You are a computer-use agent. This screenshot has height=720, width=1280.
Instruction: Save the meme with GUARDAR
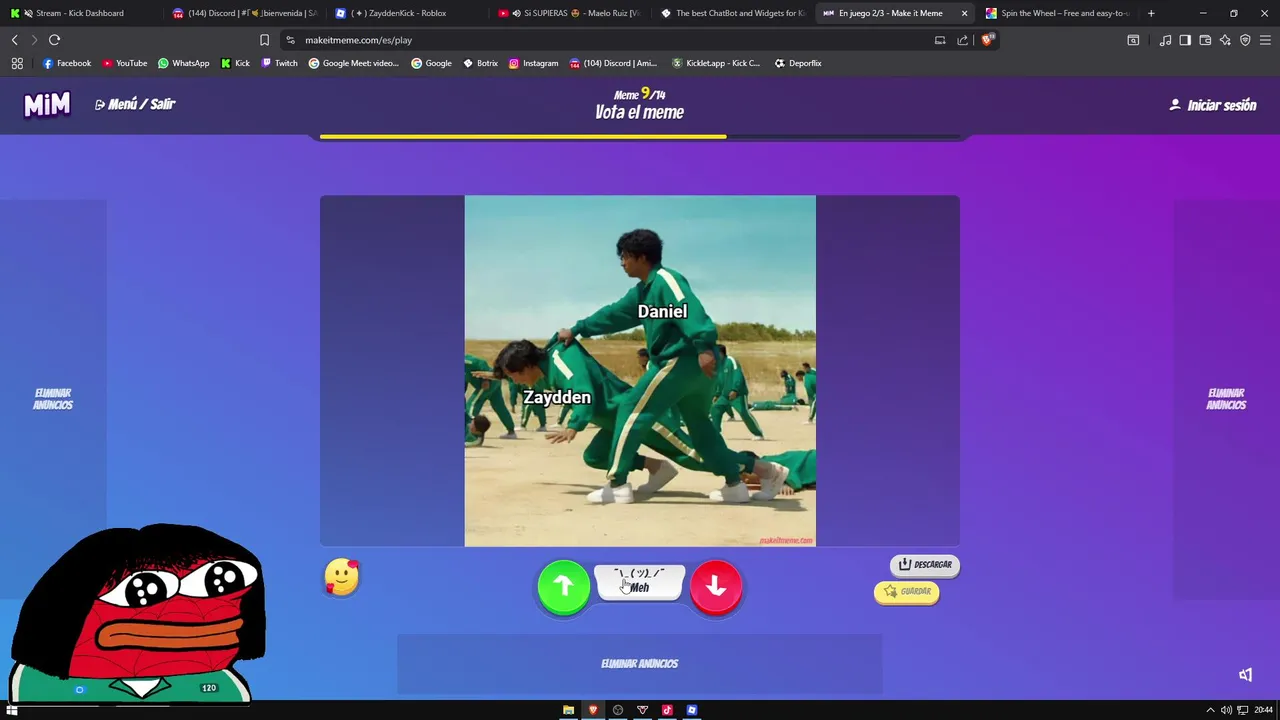907,592
